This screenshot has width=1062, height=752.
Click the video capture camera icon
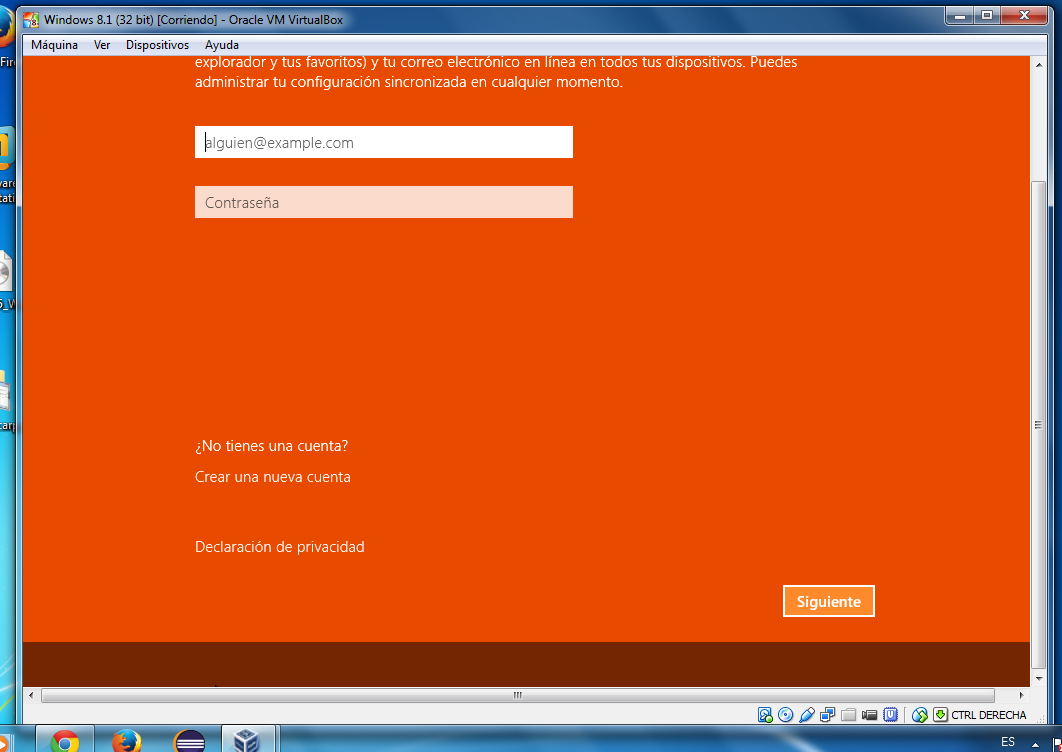click(870, 715)
